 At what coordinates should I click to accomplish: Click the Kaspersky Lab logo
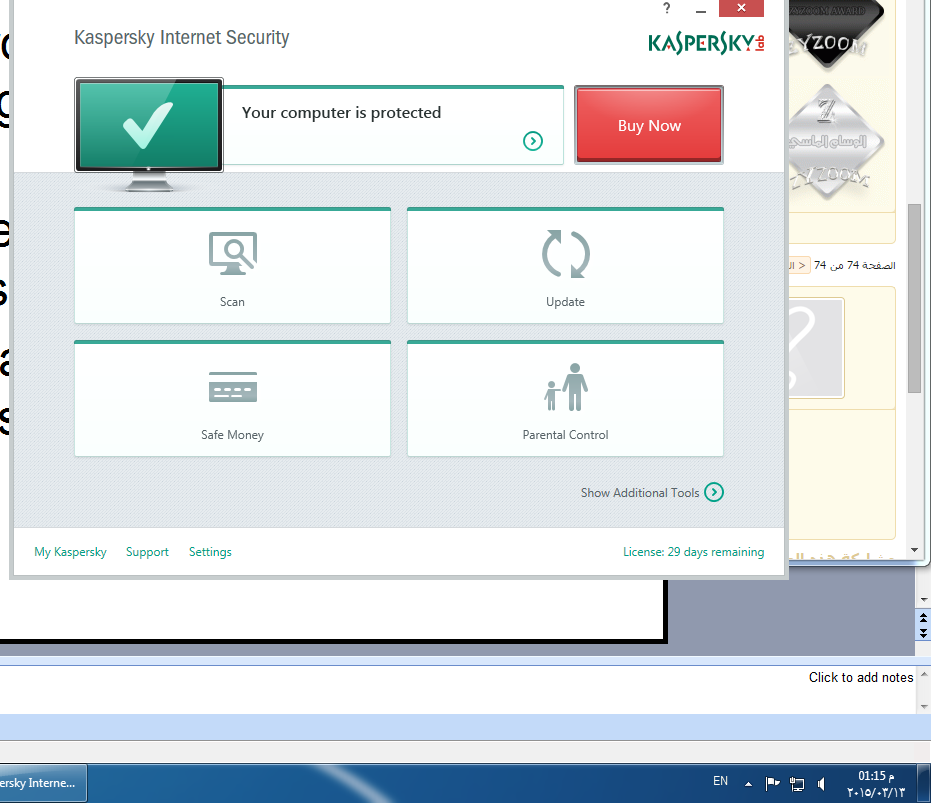(x=706, y=43)
